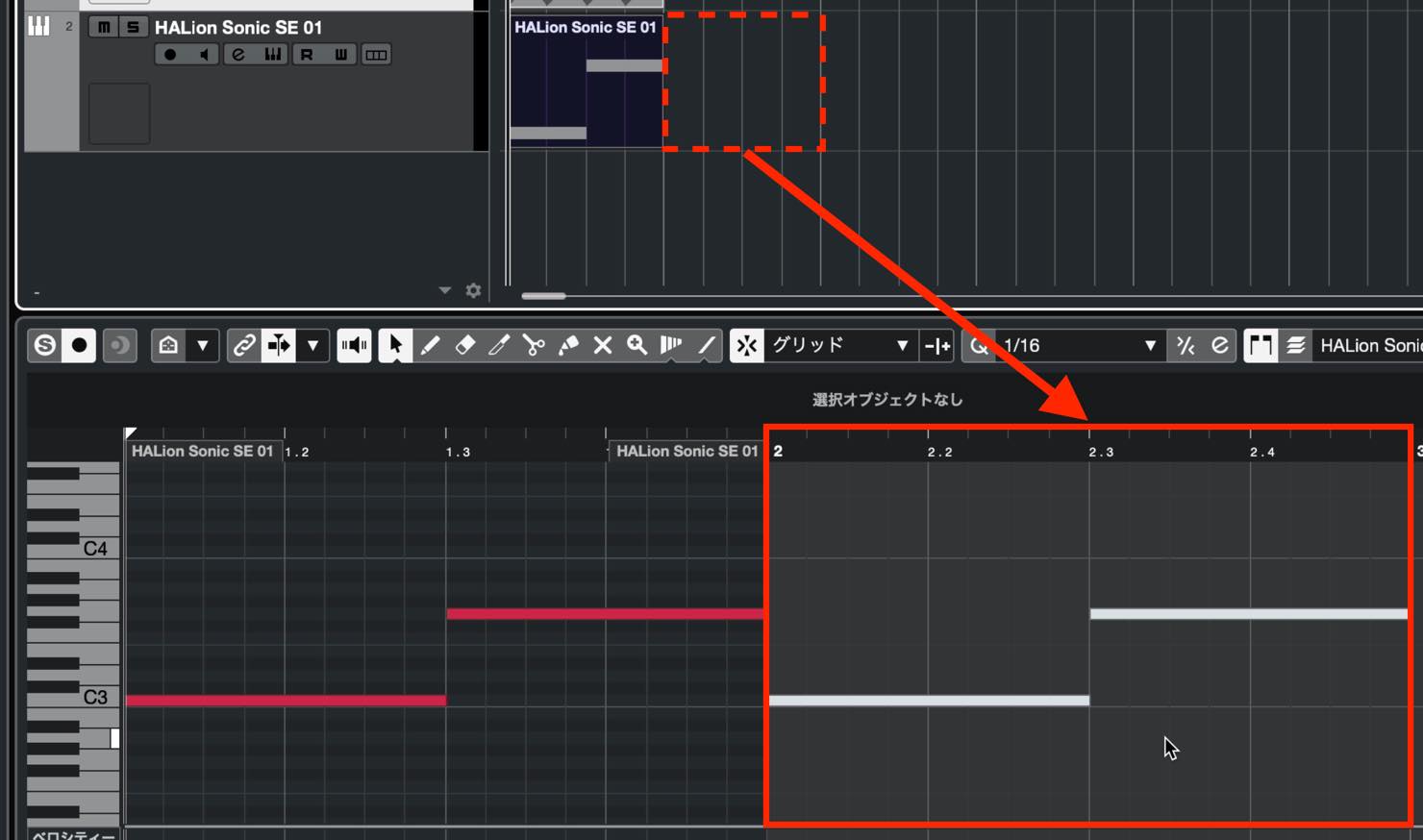The height and width of the screenshot is (840, 1423).
Task: Select the Erase tool
Action: click(464, 345)
